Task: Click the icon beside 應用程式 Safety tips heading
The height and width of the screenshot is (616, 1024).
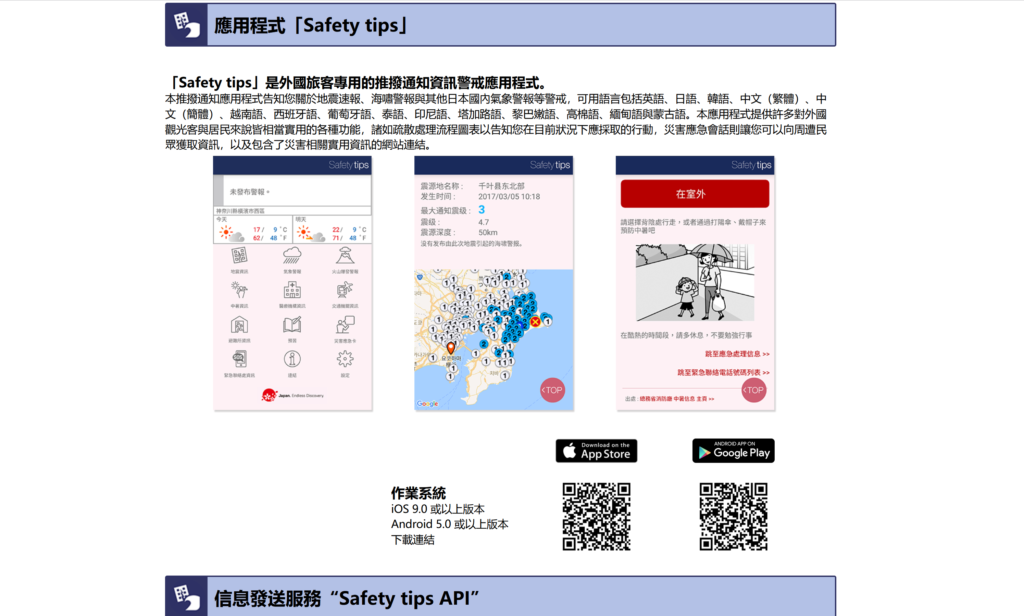Action: tap(186, 24)
